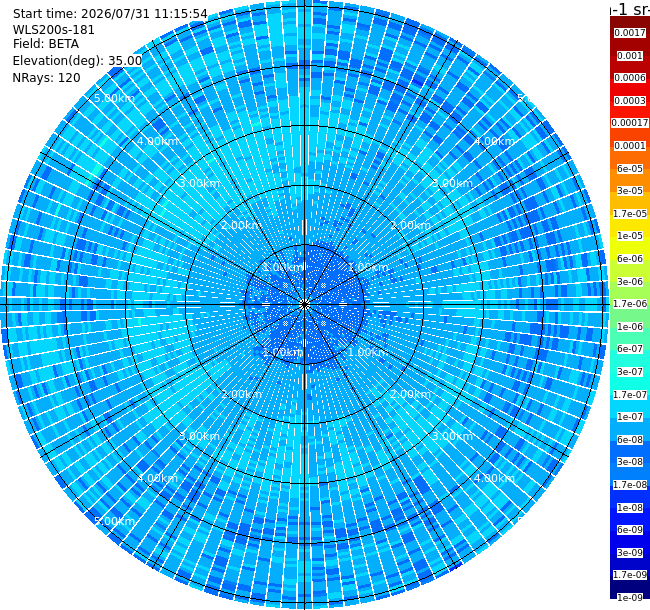Select the Elevation(deg): 35.00 text
The image size is (650, 610).
click(78, 61)
